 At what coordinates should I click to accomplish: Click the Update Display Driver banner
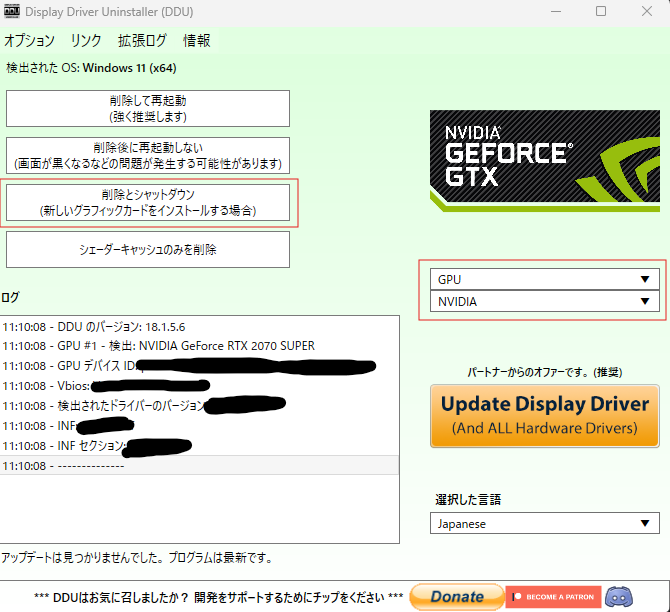(545, 416)
